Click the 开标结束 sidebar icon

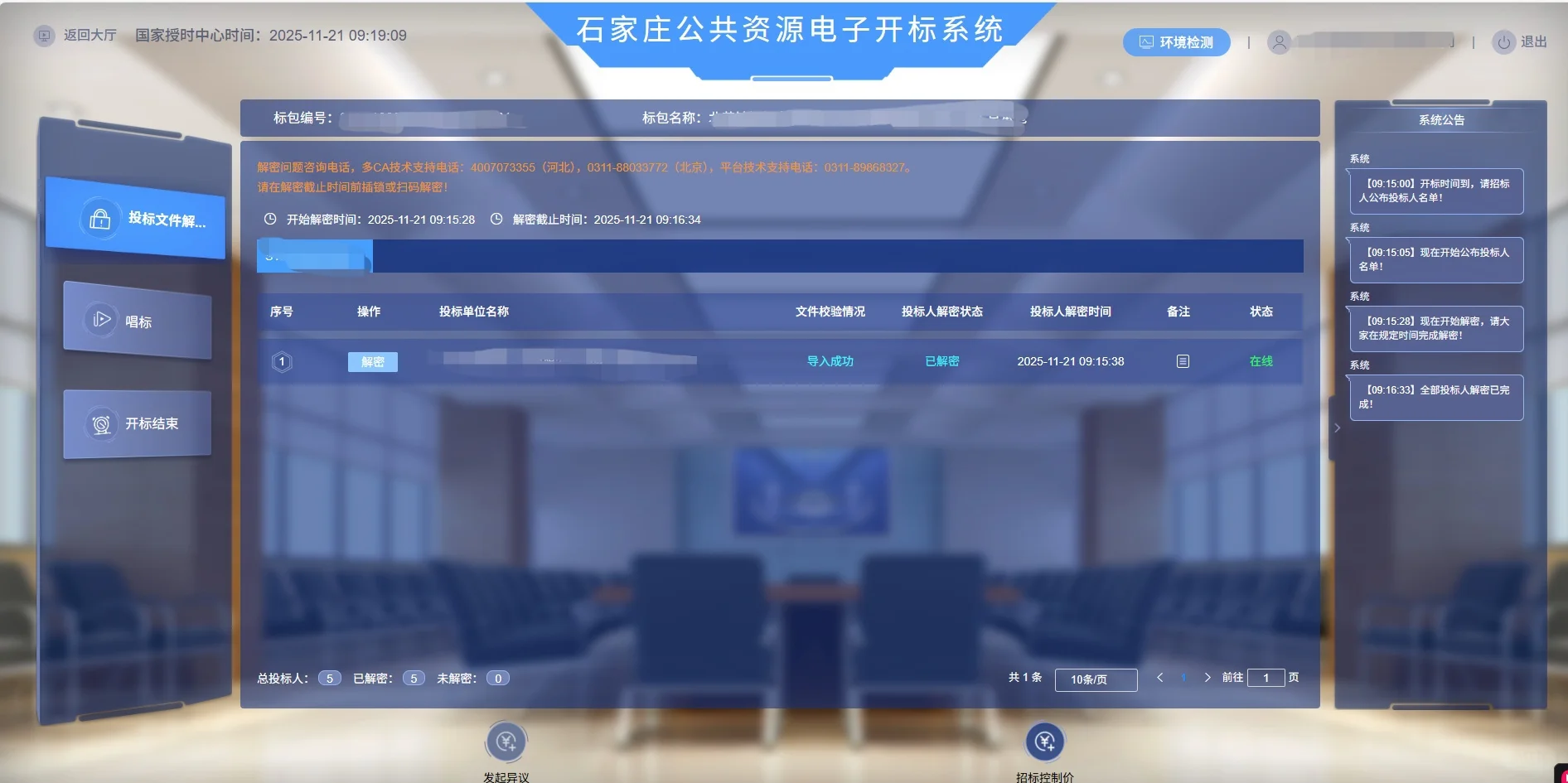(136, 423)
